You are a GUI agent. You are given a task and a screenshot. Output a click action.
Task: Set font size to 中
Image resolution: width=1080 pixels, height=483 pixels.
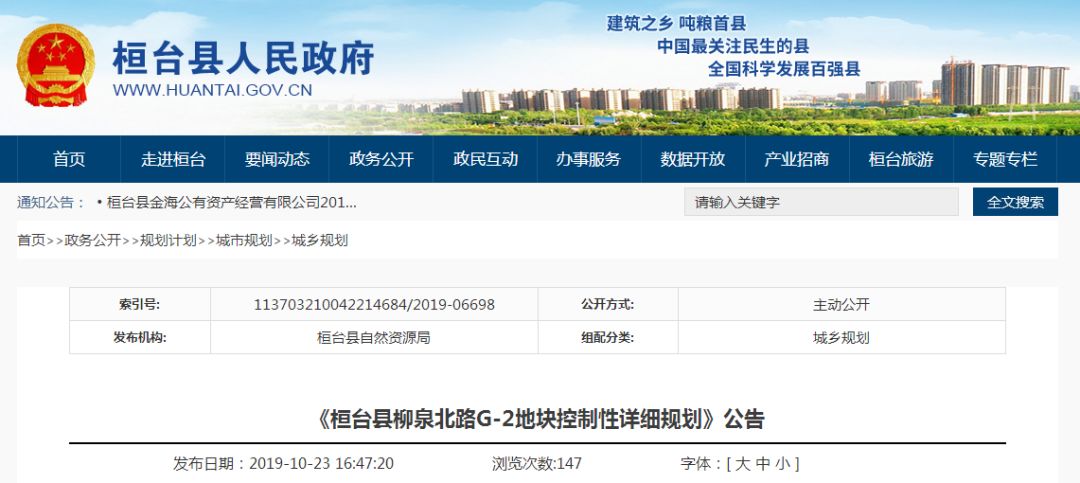click(762, 464)
